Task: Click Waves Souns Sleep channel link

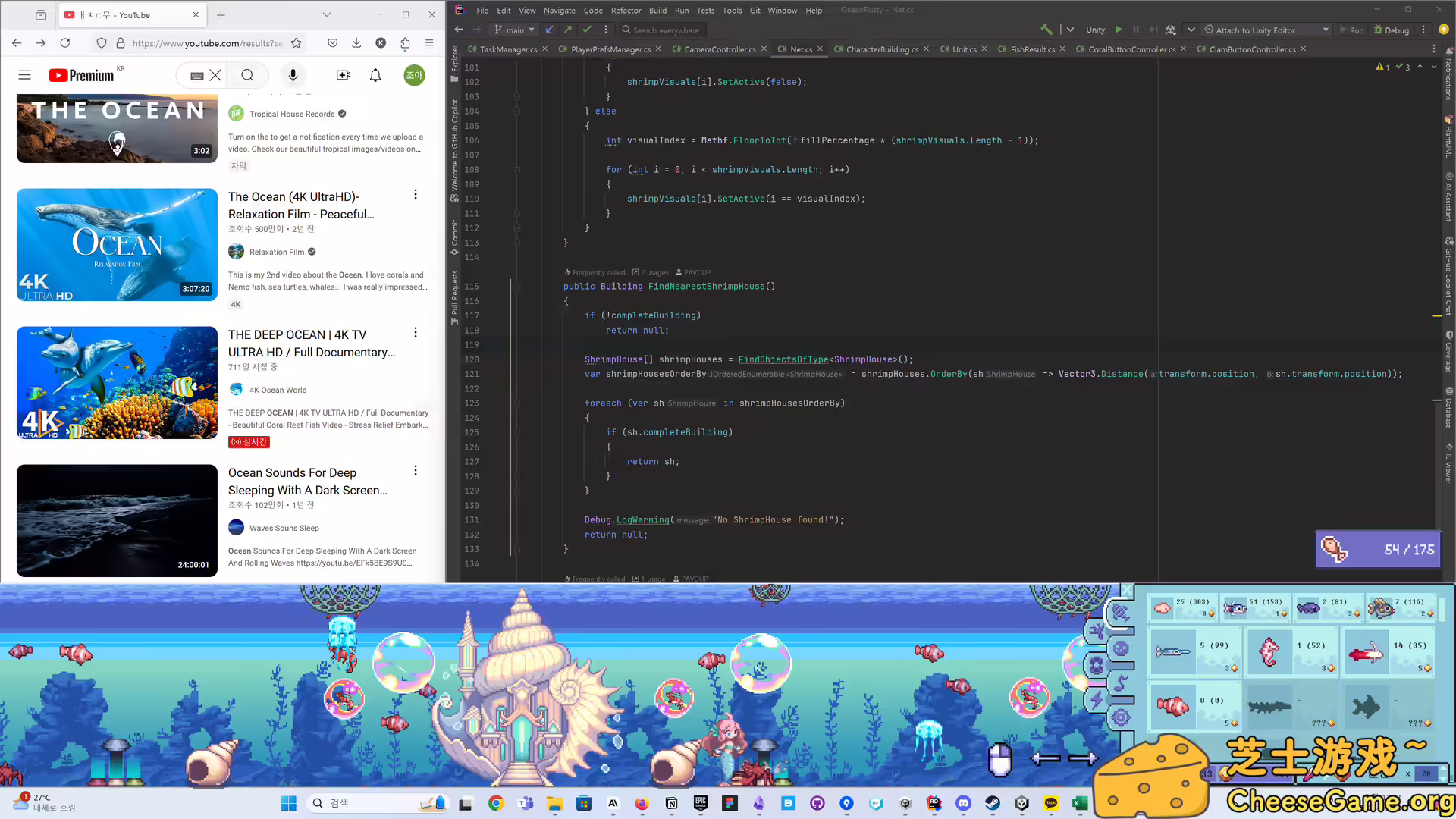Action: 284,528
